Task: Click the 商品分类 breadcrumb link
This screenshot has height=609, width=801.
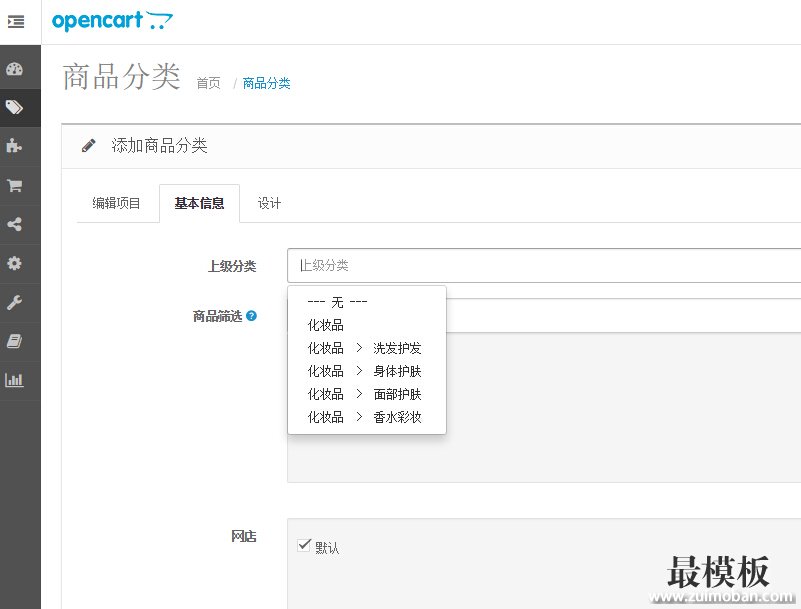Action: (x=266, y=84)
